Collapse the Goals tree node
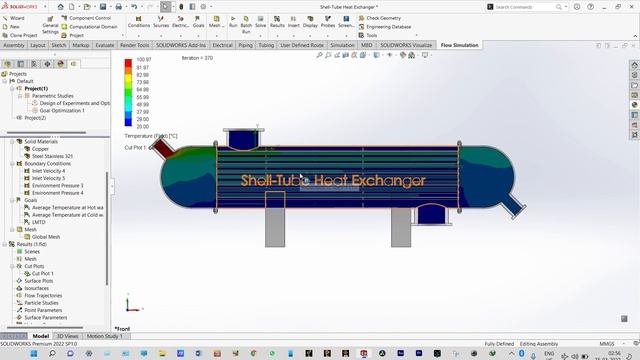The image size is (640, 360). 12,200
